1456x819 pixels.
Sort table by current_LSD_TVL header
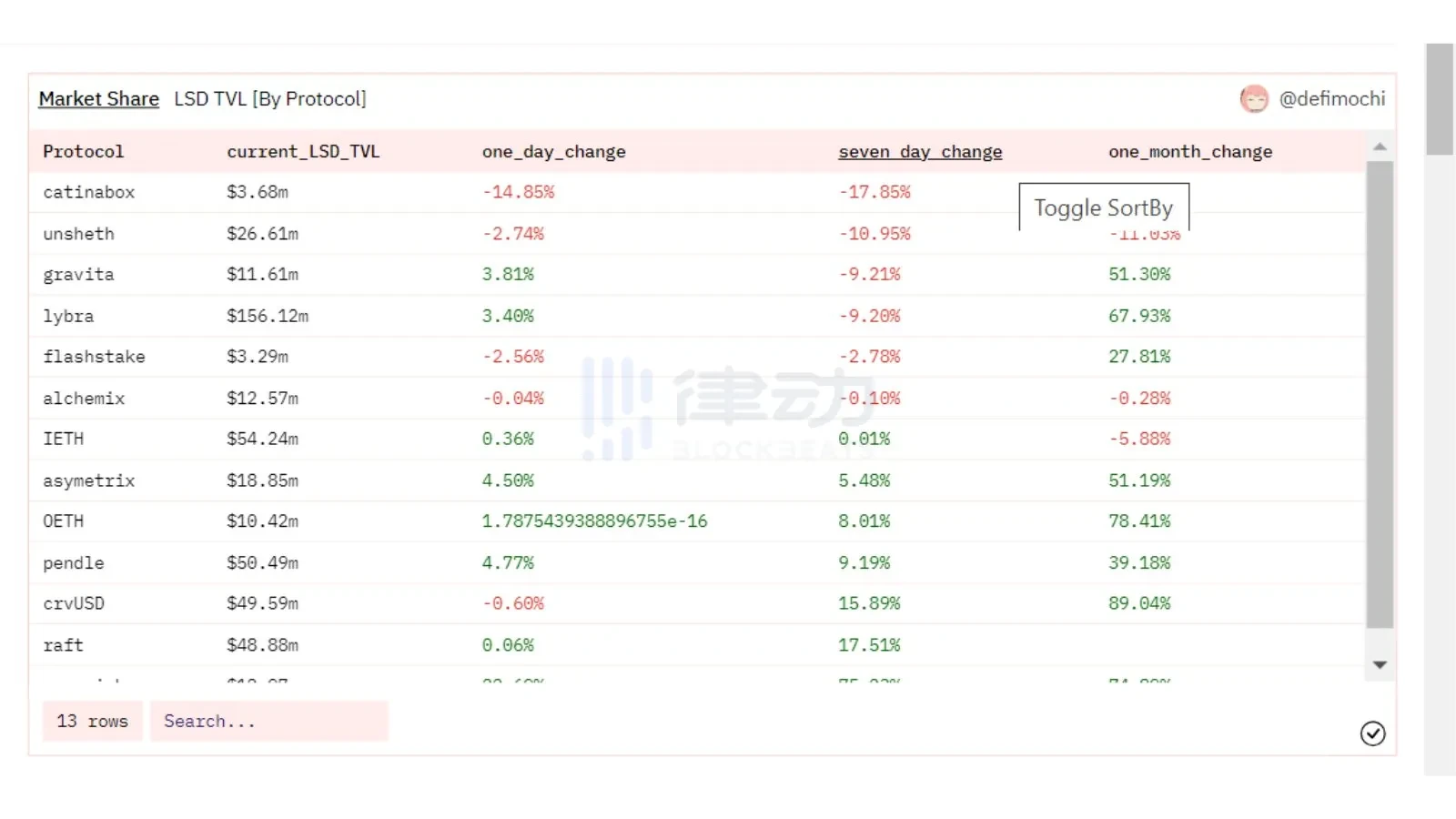pos(303,152)
